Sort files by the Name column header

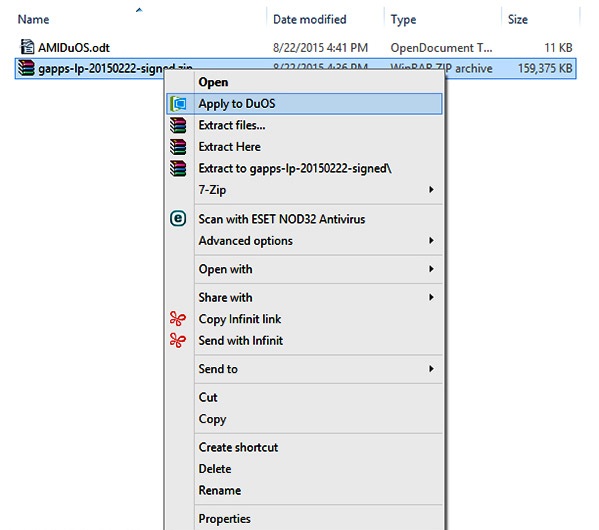point(34,19)
